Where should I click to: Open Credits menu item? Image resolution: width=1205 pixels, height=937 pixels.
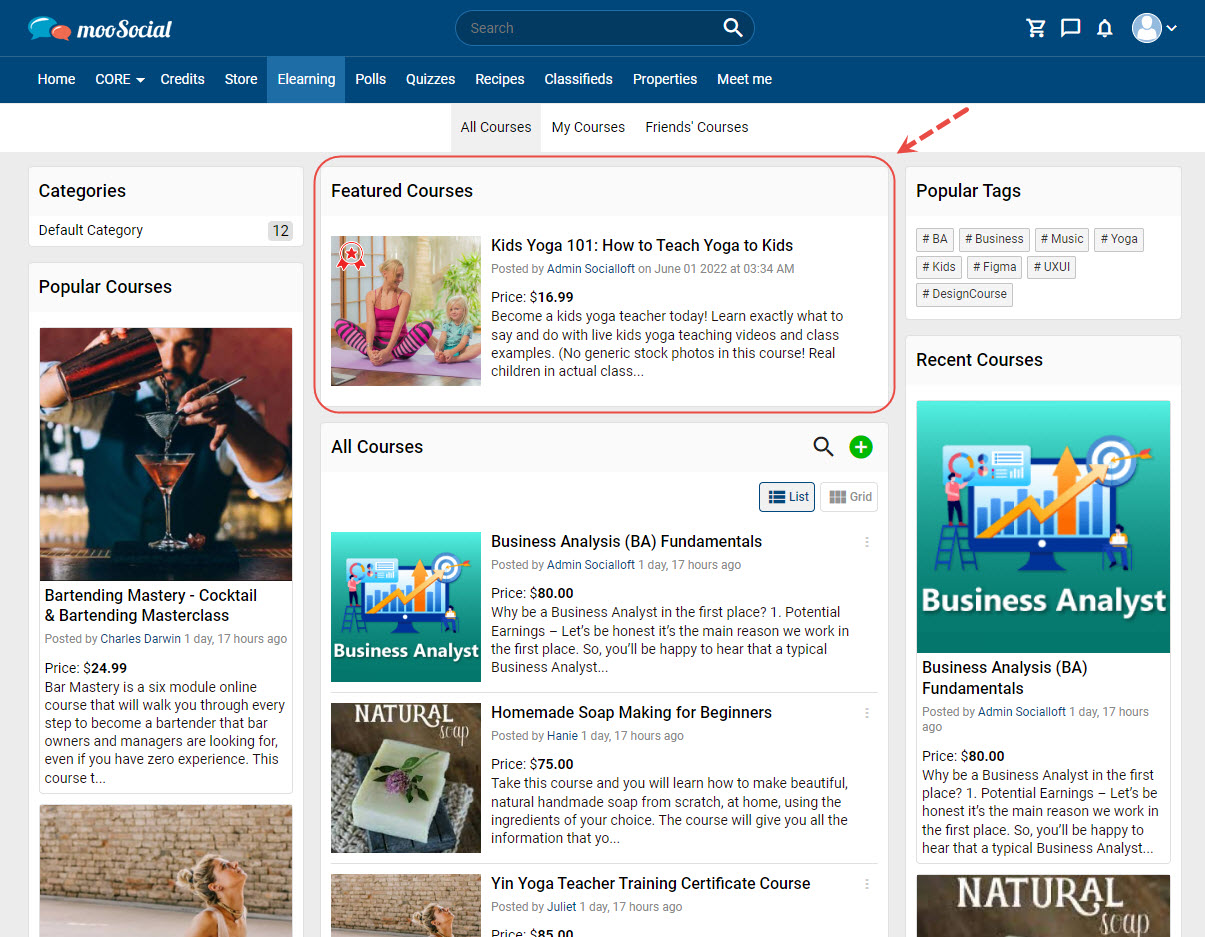(182, 79)
